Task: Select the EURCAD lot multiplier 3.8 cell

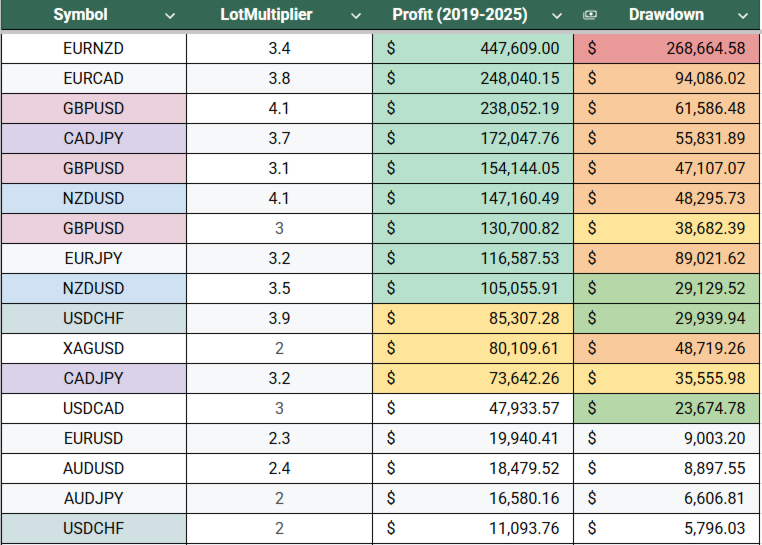Action: click(x=279, y=78)
